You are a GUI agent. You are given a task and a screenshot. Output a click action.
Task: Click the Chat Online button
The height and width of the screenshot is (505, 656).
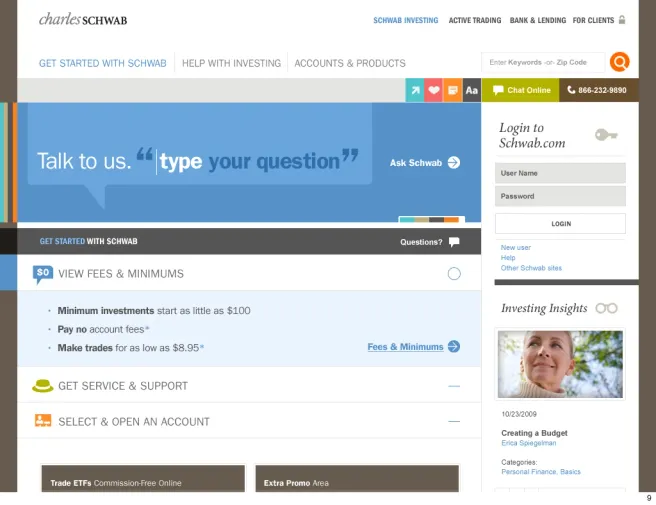point(520,90)
